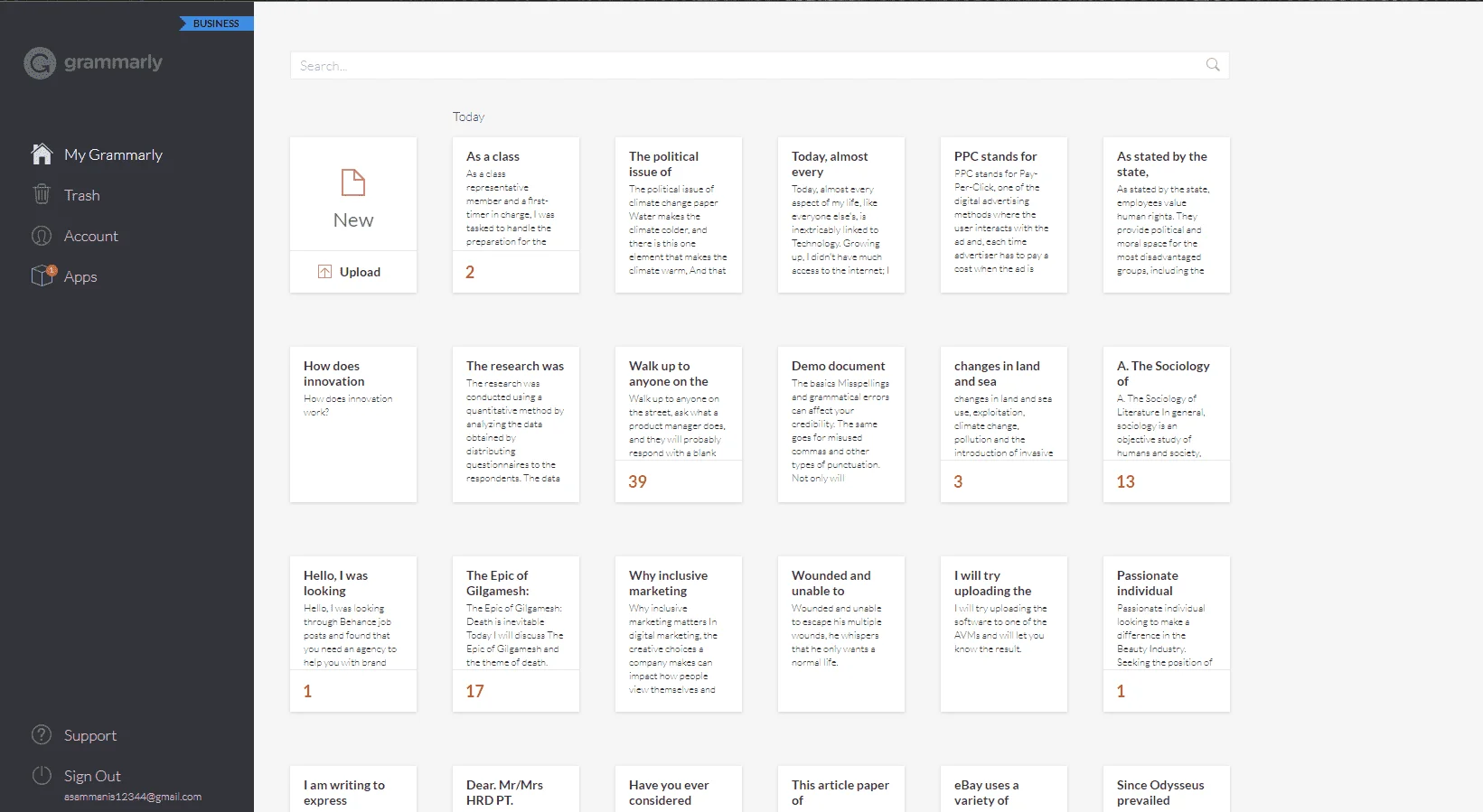Open 'Wounded and unable to' document
The image size is (1483, 812).
[841, 634]
